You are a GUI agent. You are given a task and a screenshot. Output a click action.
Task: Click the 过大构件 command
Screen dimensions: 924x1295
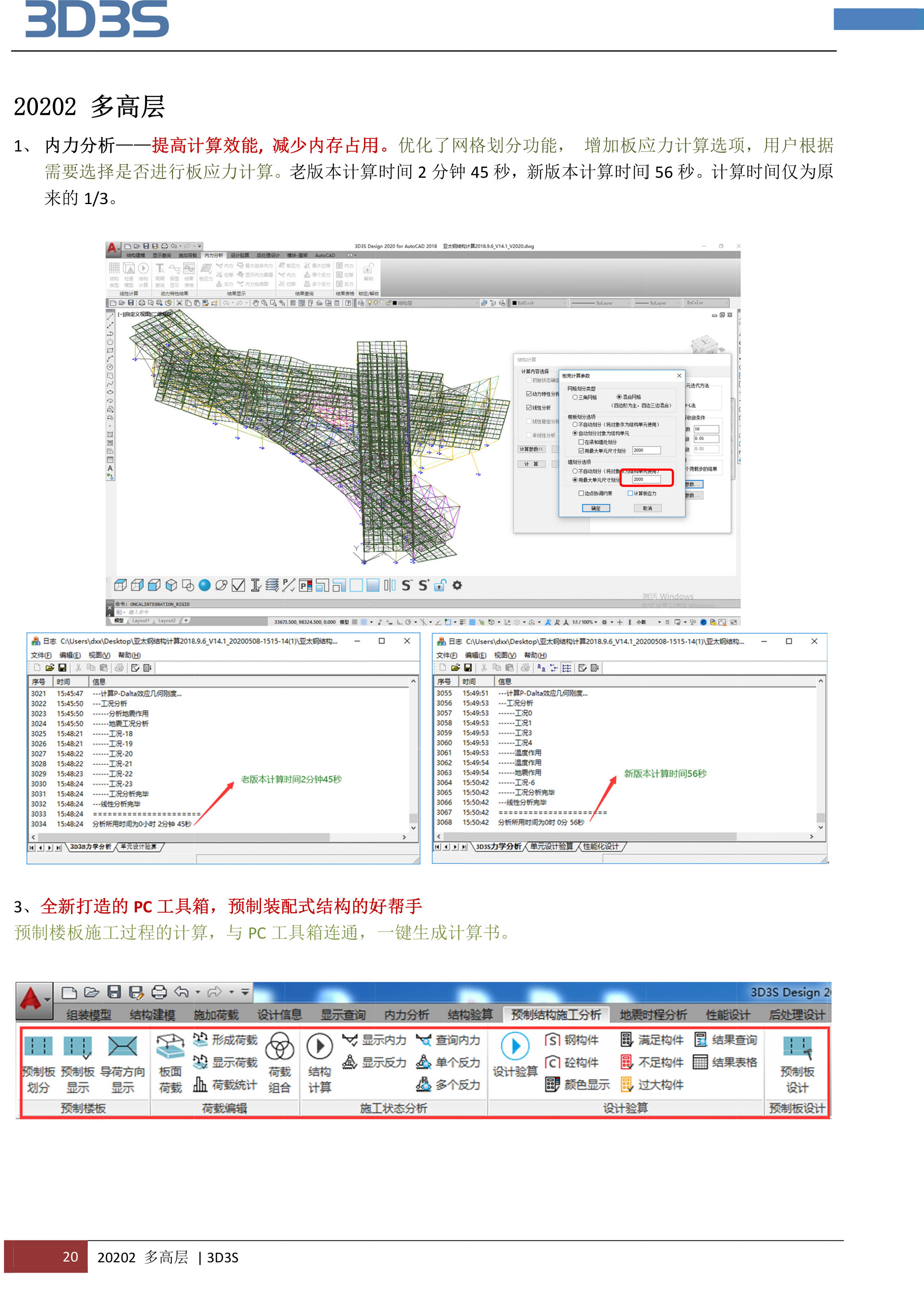tap(651, 1085)
